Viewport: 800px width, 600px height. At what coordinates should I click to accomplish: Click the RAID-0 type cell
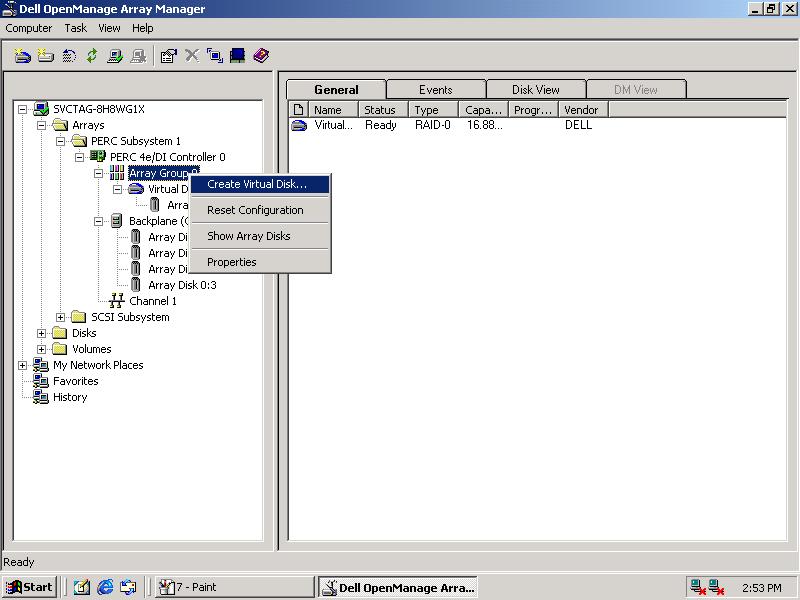(x=433, y=125)
